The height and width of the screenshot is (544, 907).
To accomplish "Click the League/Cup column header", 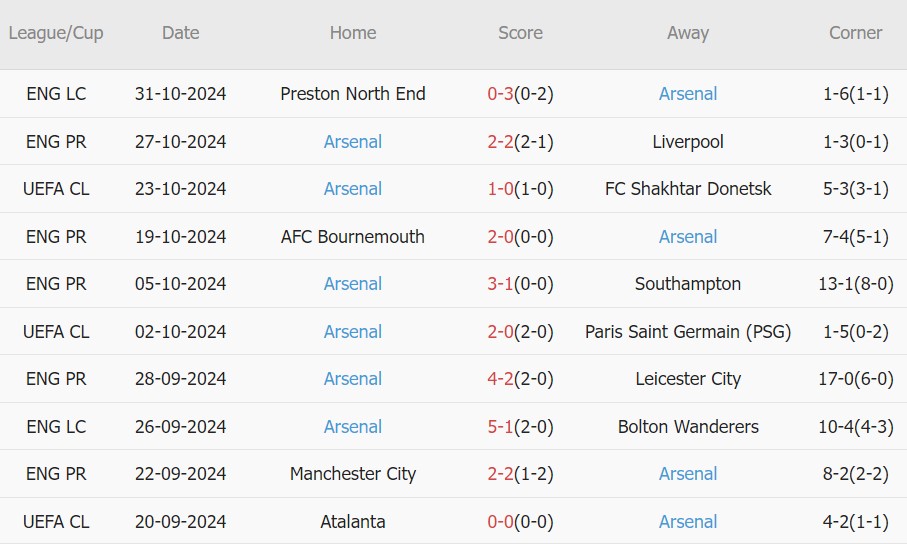I will pos(56,33).
